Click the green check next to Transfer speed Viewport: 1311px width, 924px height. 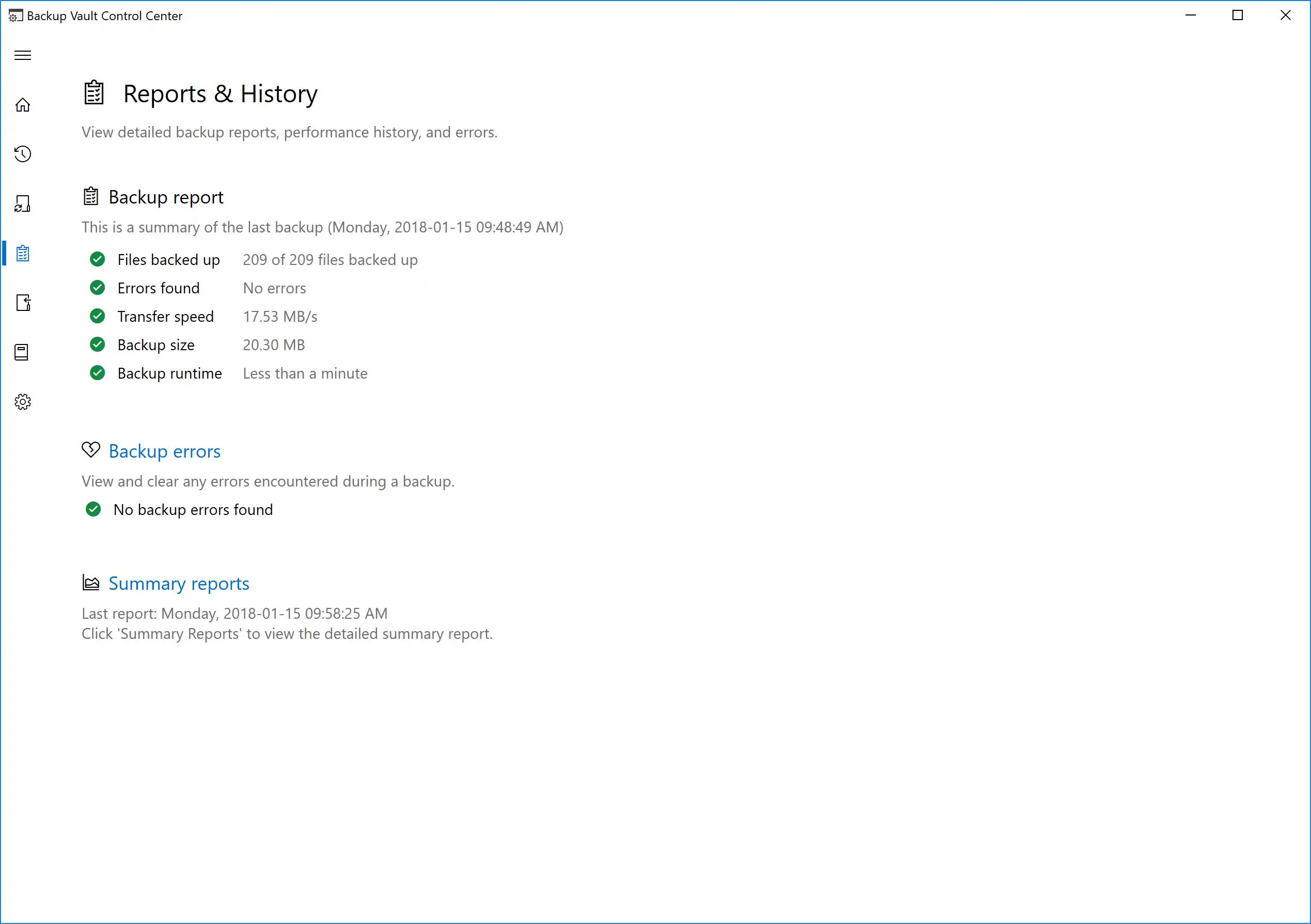coord(98,317)
